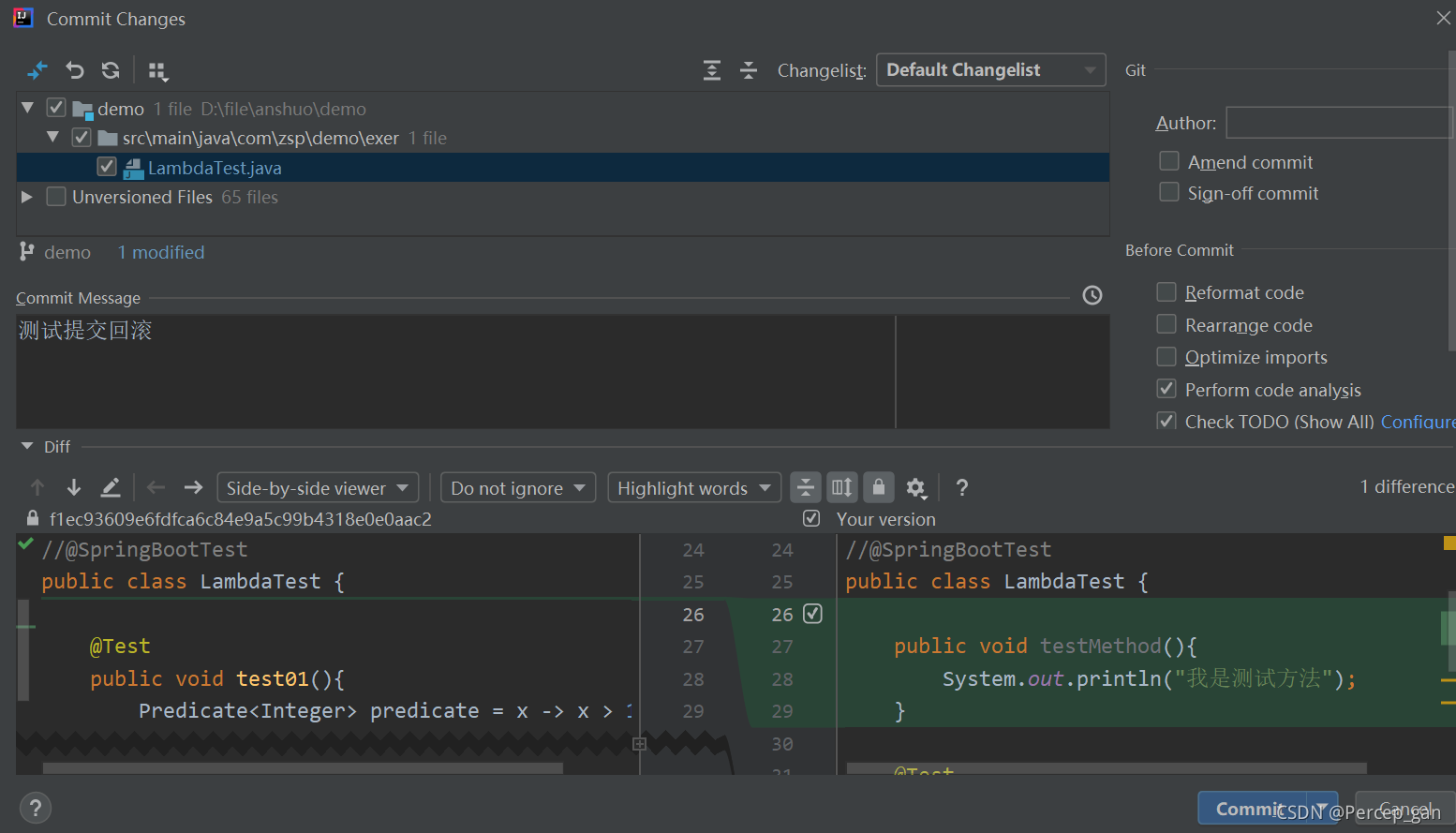Open Side-by-side viewer dropdown

click(x=318, y=488)
